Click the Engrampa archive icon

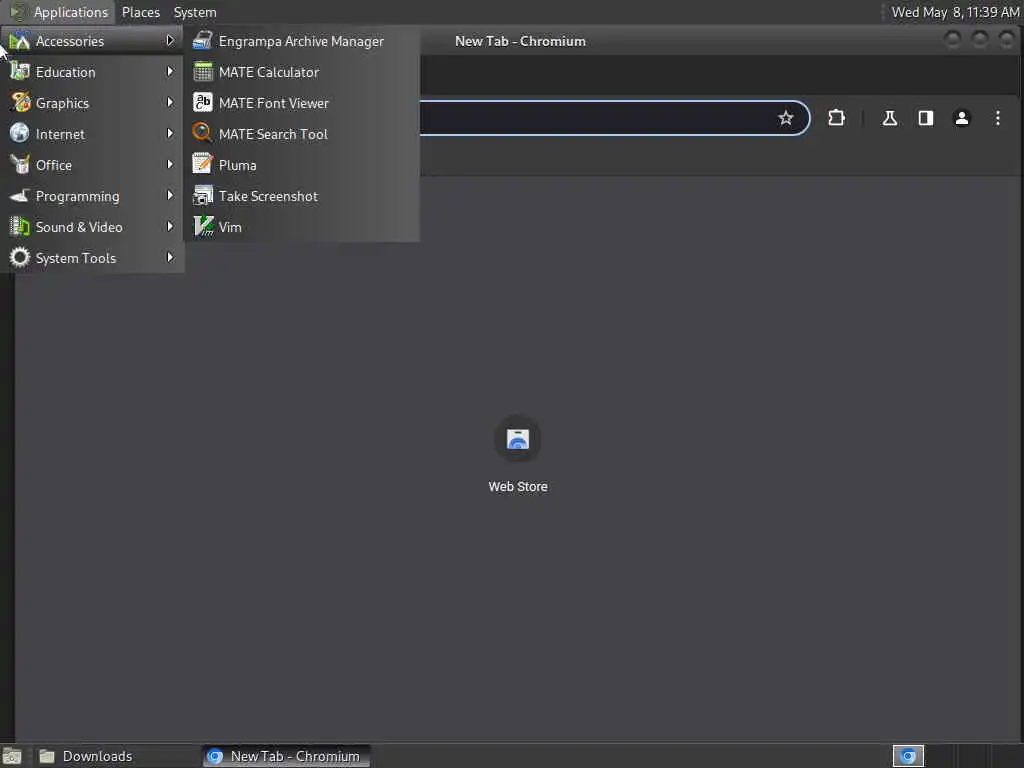click(x=202, y=40)
